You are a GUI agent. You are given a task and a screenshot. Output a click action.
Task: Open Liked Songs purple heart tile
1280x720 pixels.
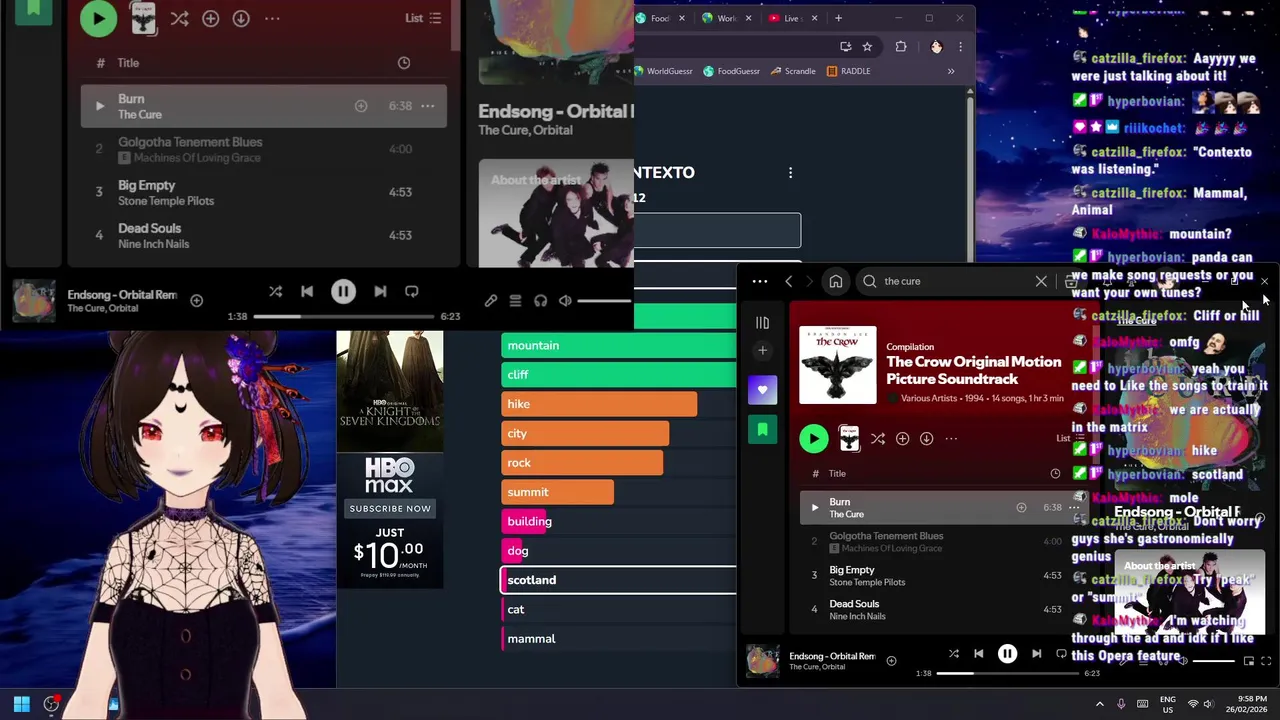[762, 390]
